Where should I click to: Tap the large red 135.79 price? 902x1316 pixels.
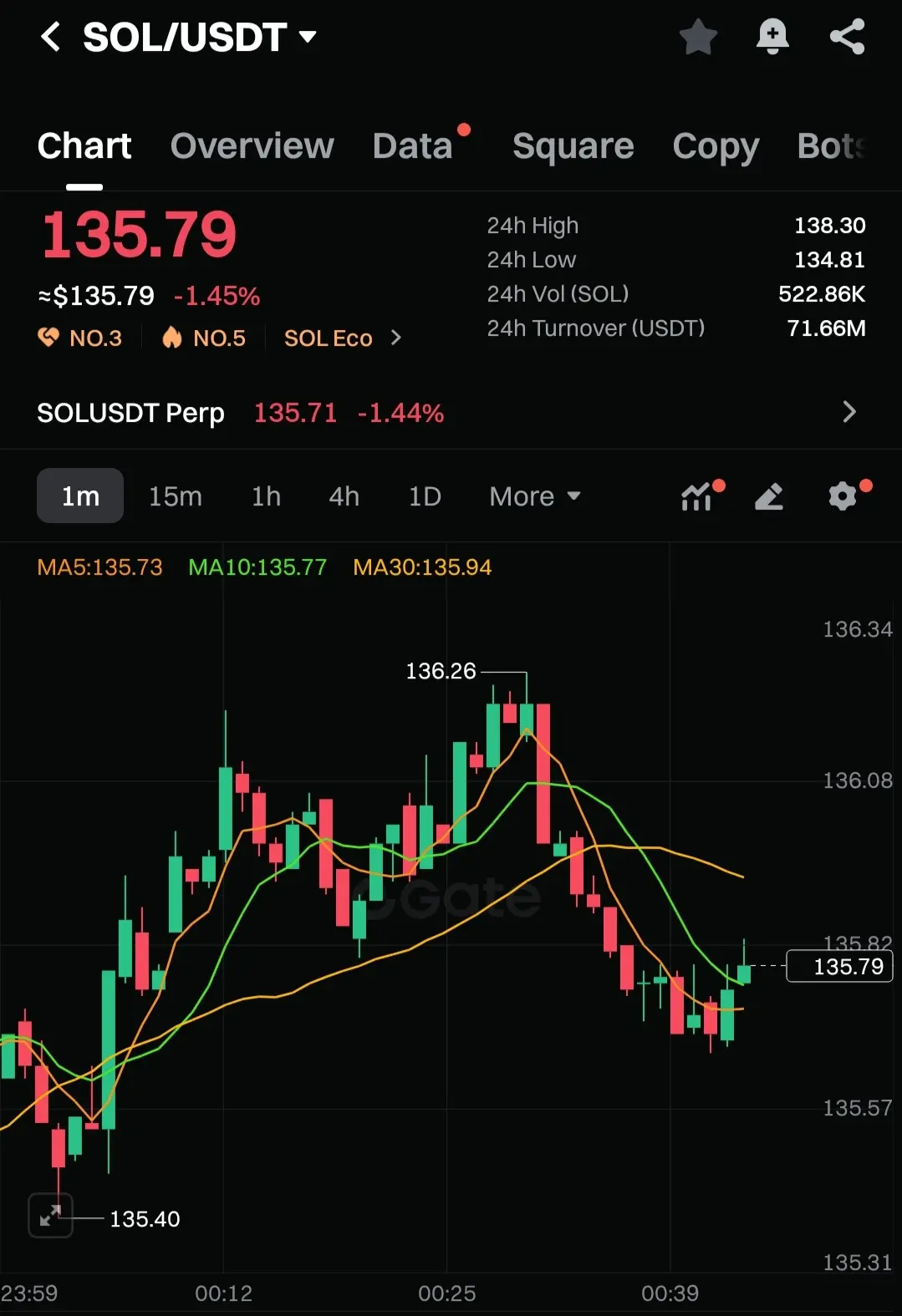[140, 234]
